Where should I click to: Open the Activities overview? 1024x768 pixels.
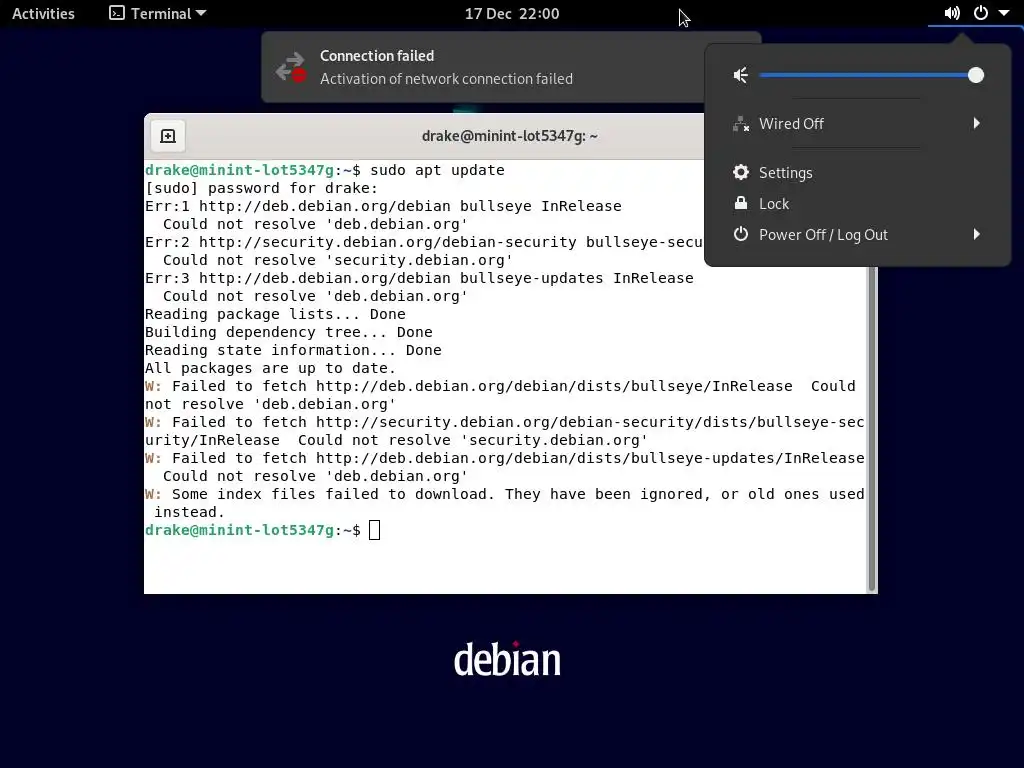(x=43, y=13)
